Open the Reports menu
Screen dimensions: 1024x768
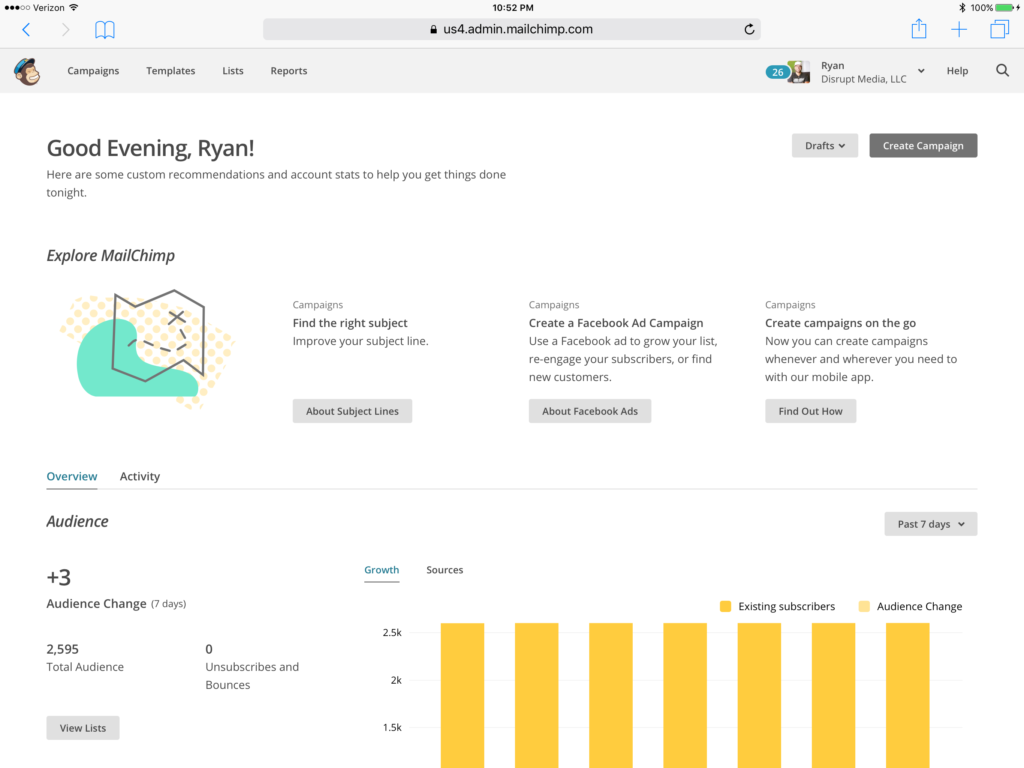pos(289,71)
